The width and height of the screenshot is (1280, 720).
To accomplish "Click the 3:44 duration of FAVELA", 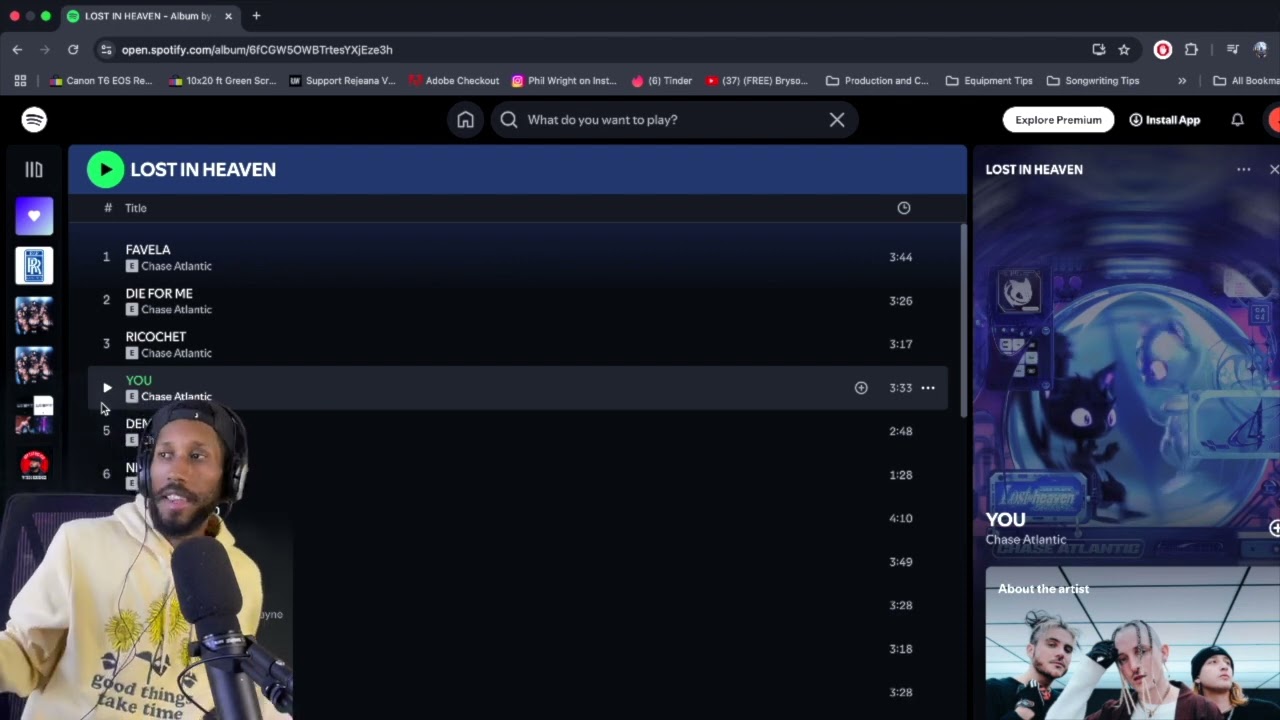I will [900, 257].
